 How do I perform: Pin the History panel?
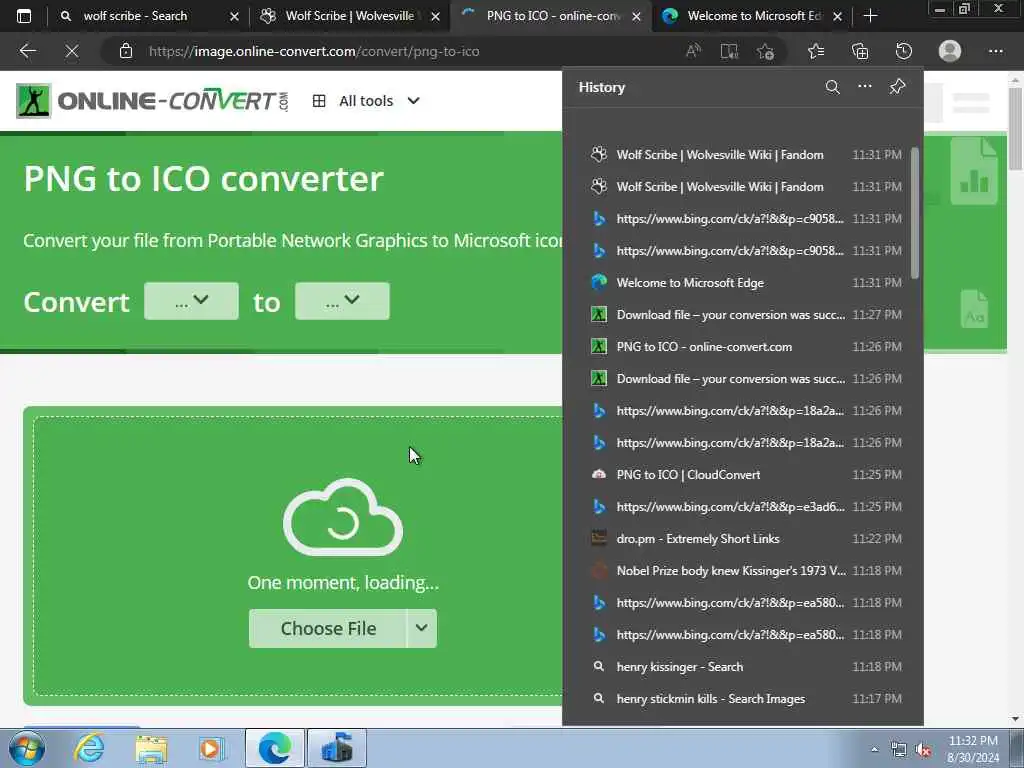pos(897,87)
